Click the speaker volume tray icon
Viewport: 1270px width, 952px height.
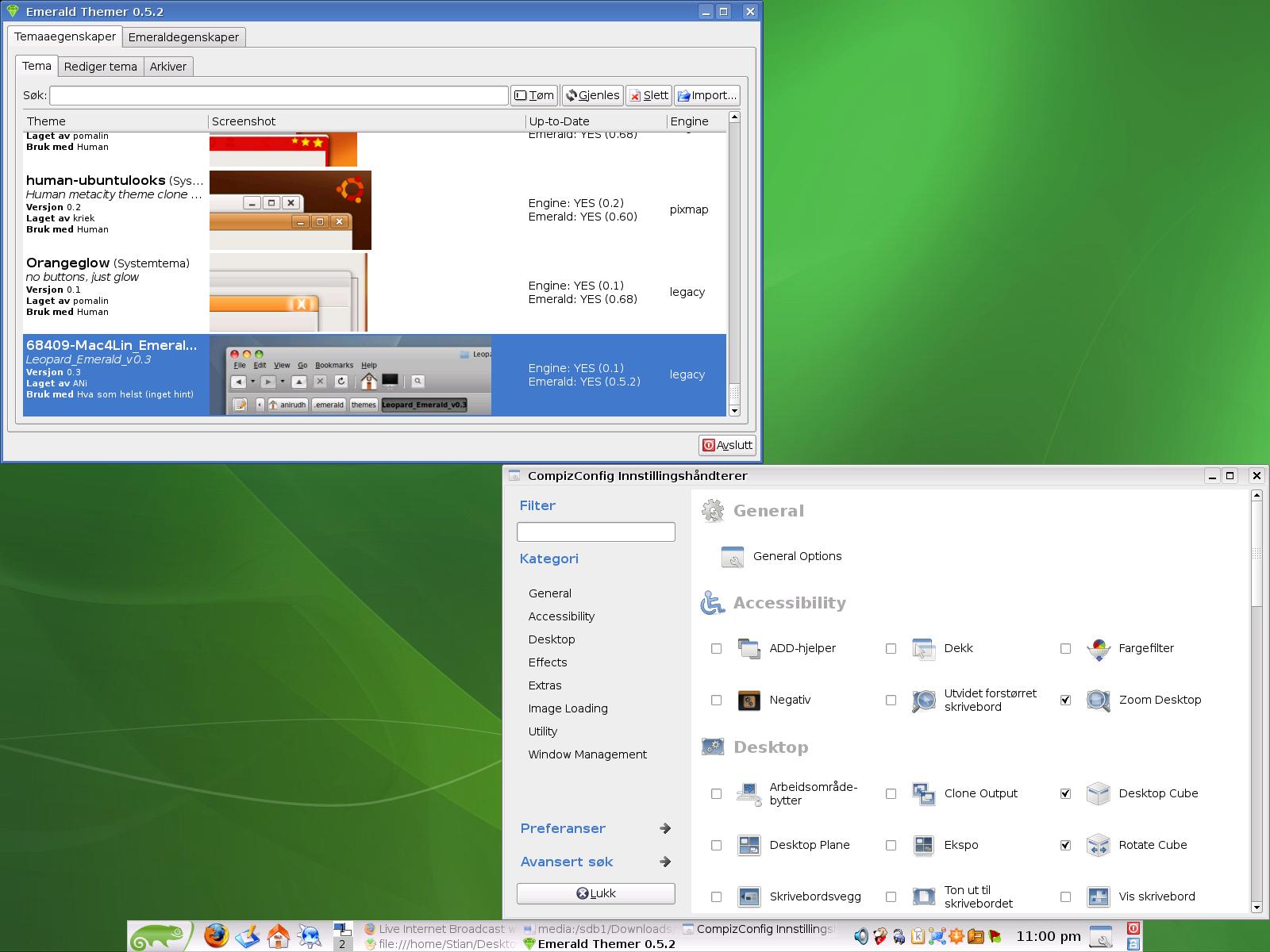click(x=861, y=937)
